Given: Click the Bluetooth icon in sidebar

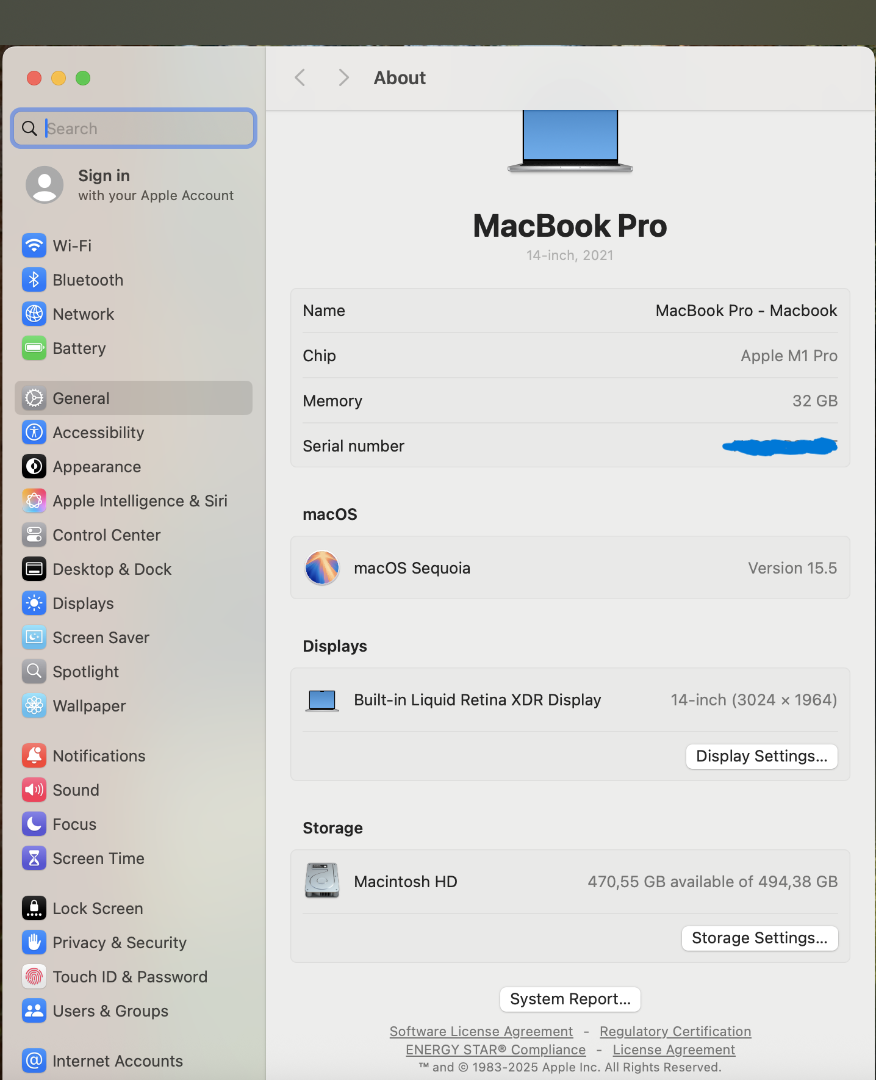Looking at the screenshot, I should pyautogui.click(x=34, y=280).
